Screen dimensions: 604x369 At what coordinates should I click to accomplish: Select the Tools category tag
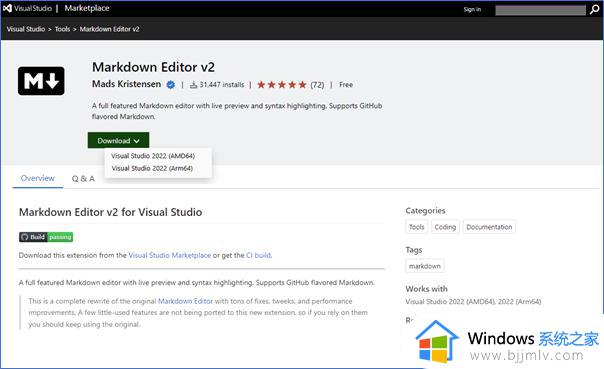click(416, 227)
